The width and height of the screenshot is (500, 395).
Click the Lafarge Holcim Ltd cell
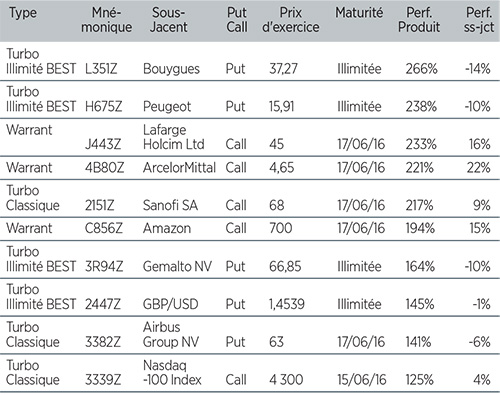174,137
